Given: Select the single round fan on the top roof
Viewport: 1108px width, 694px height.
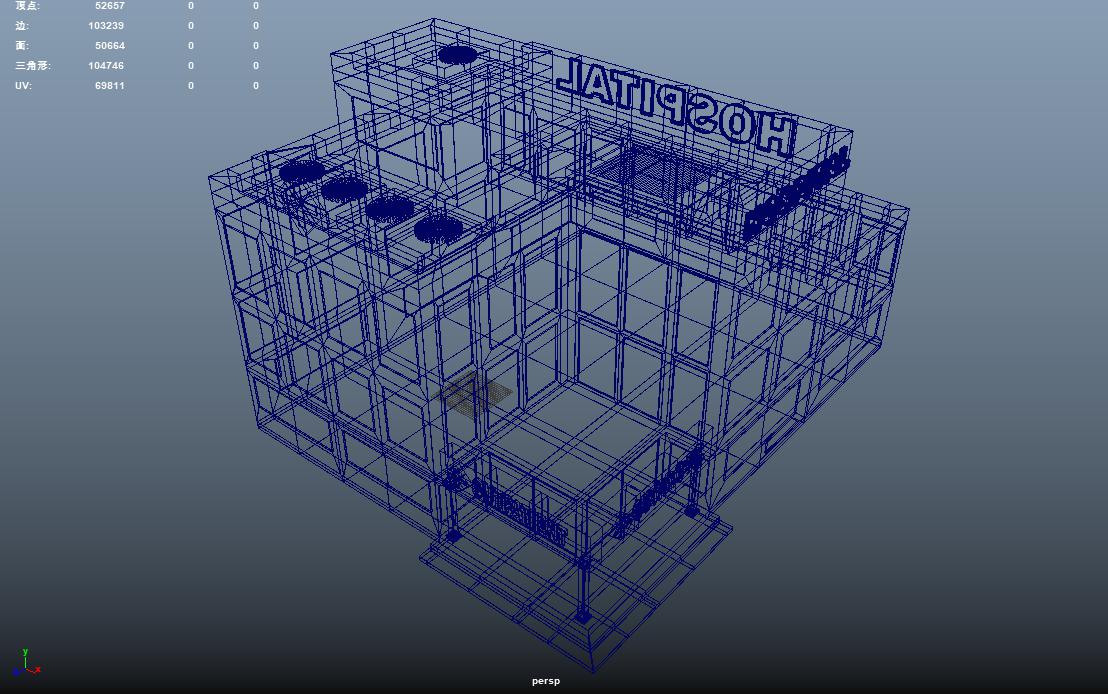Looking at the screenshot, I should point(456,55).
